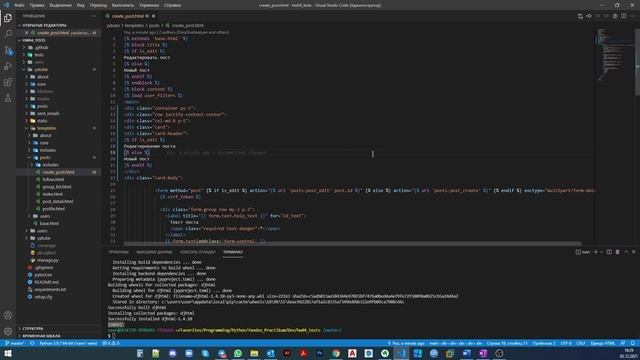Click the notifications bell in status bar

(x=633, y=343)
